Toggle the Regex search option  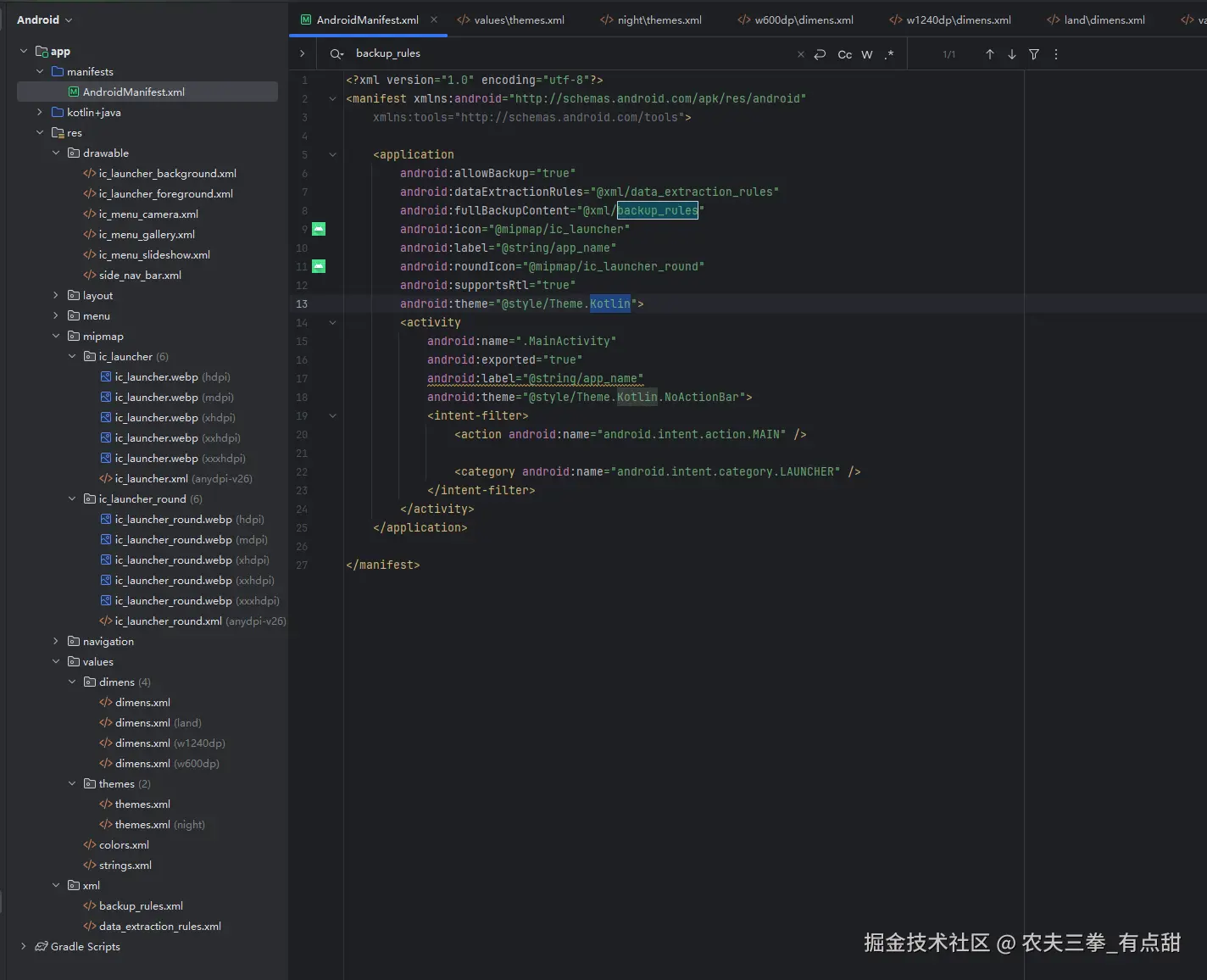888,54
